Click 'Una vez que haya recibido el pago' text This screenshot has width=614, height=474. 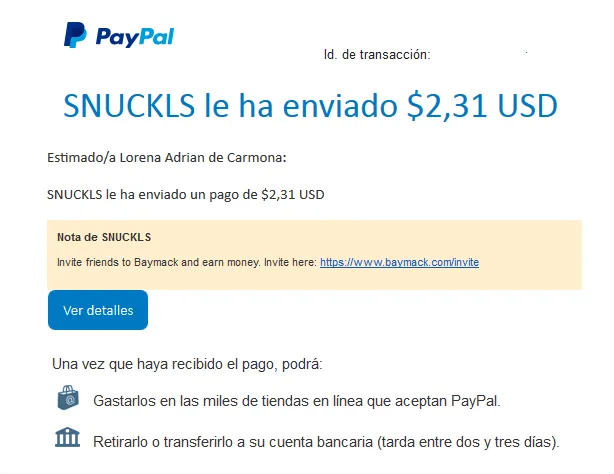(x=187, y=364)
